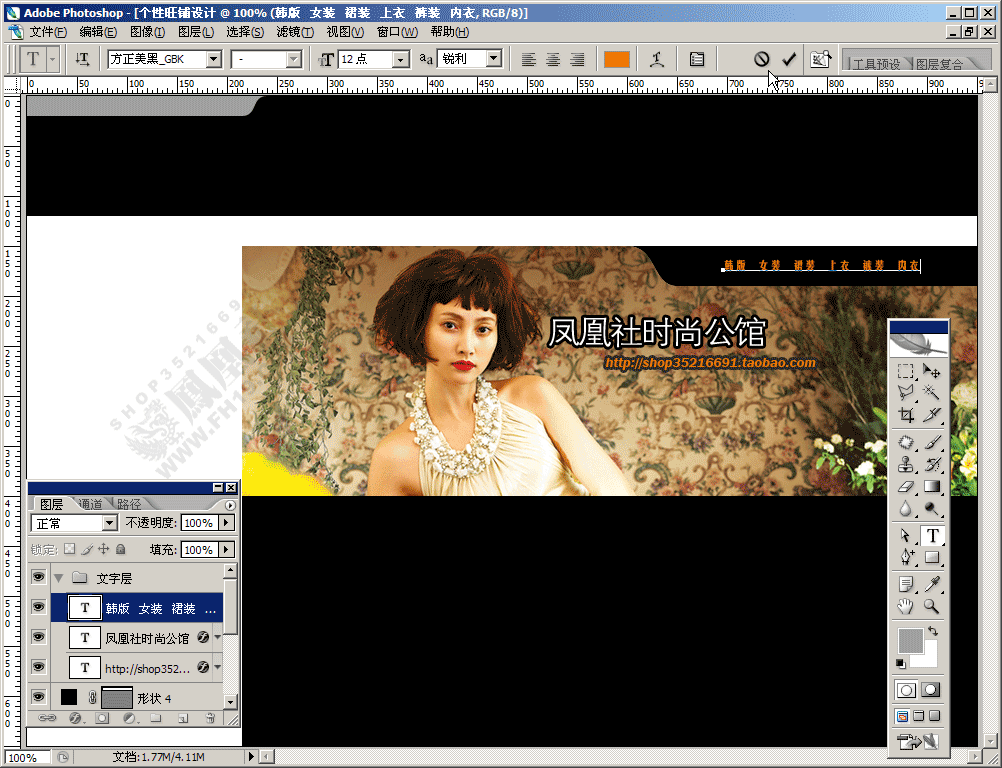The image size is (1002, 768).
Task: Hide the 凤凰社时尚公馆 text layer
Action: (x=38, y=637)
